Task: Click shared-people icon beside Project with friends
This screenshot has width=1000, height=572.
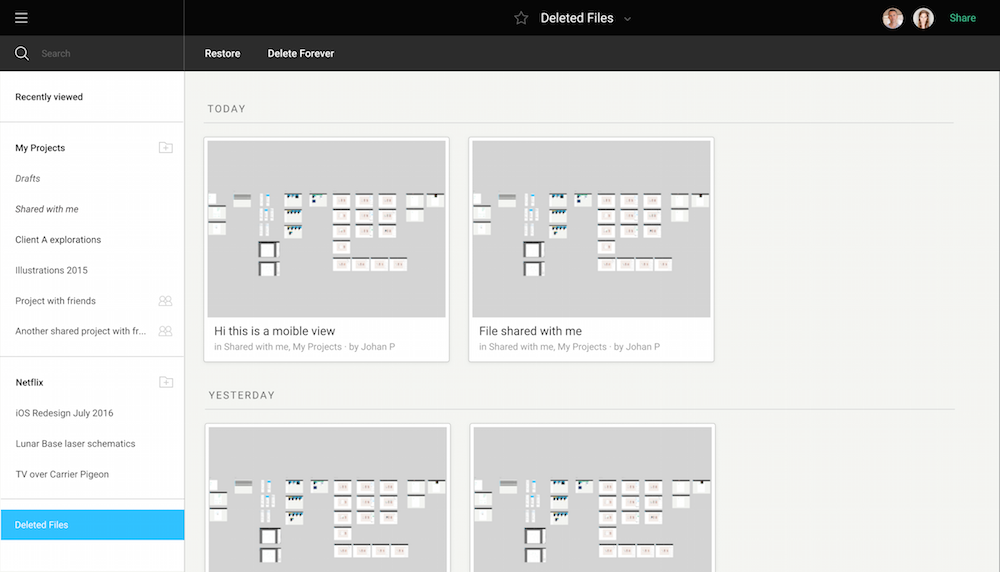Action: [165, 300]
